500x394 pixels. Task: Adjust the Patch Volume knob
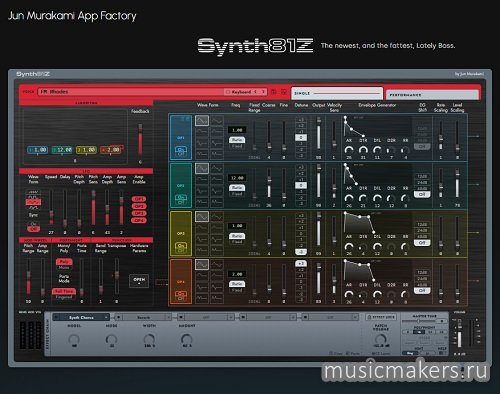click(380, 339)
